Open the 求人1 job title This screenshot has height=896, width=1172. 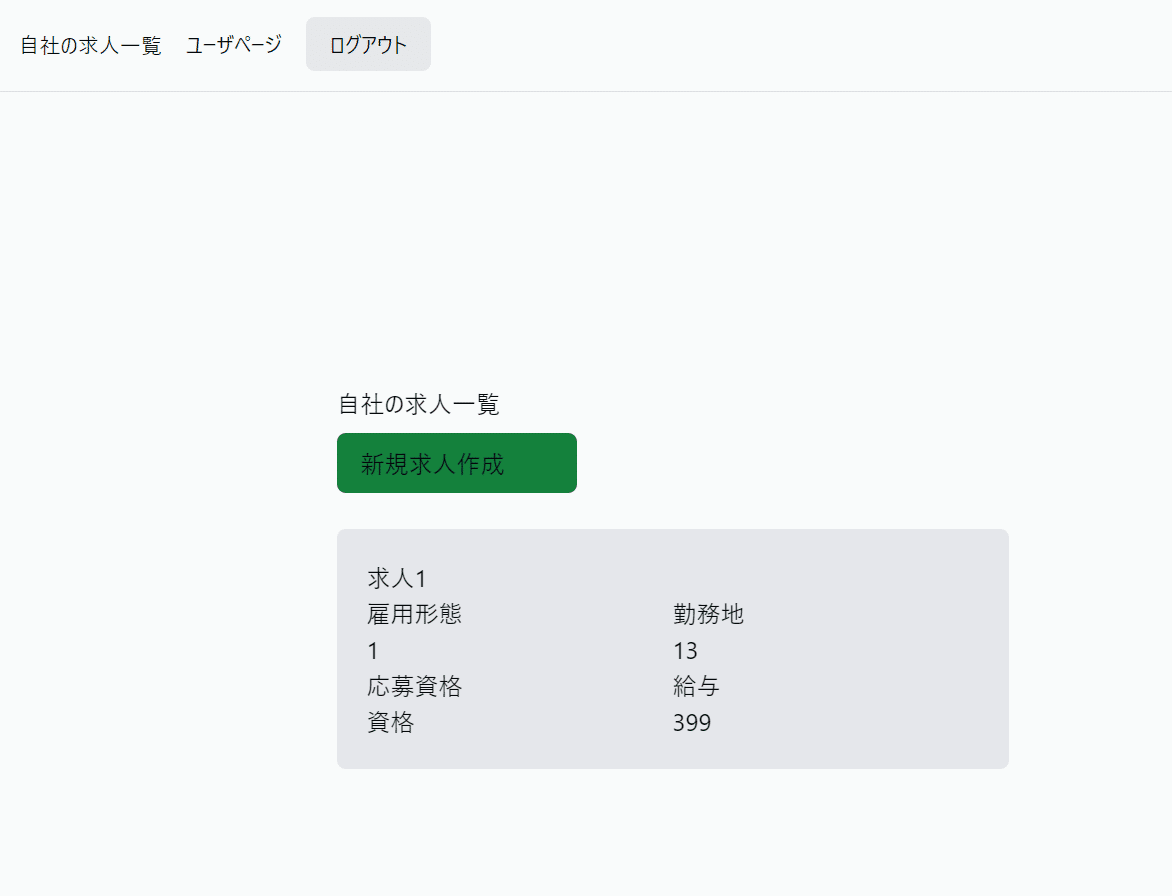tap(397, 578)
